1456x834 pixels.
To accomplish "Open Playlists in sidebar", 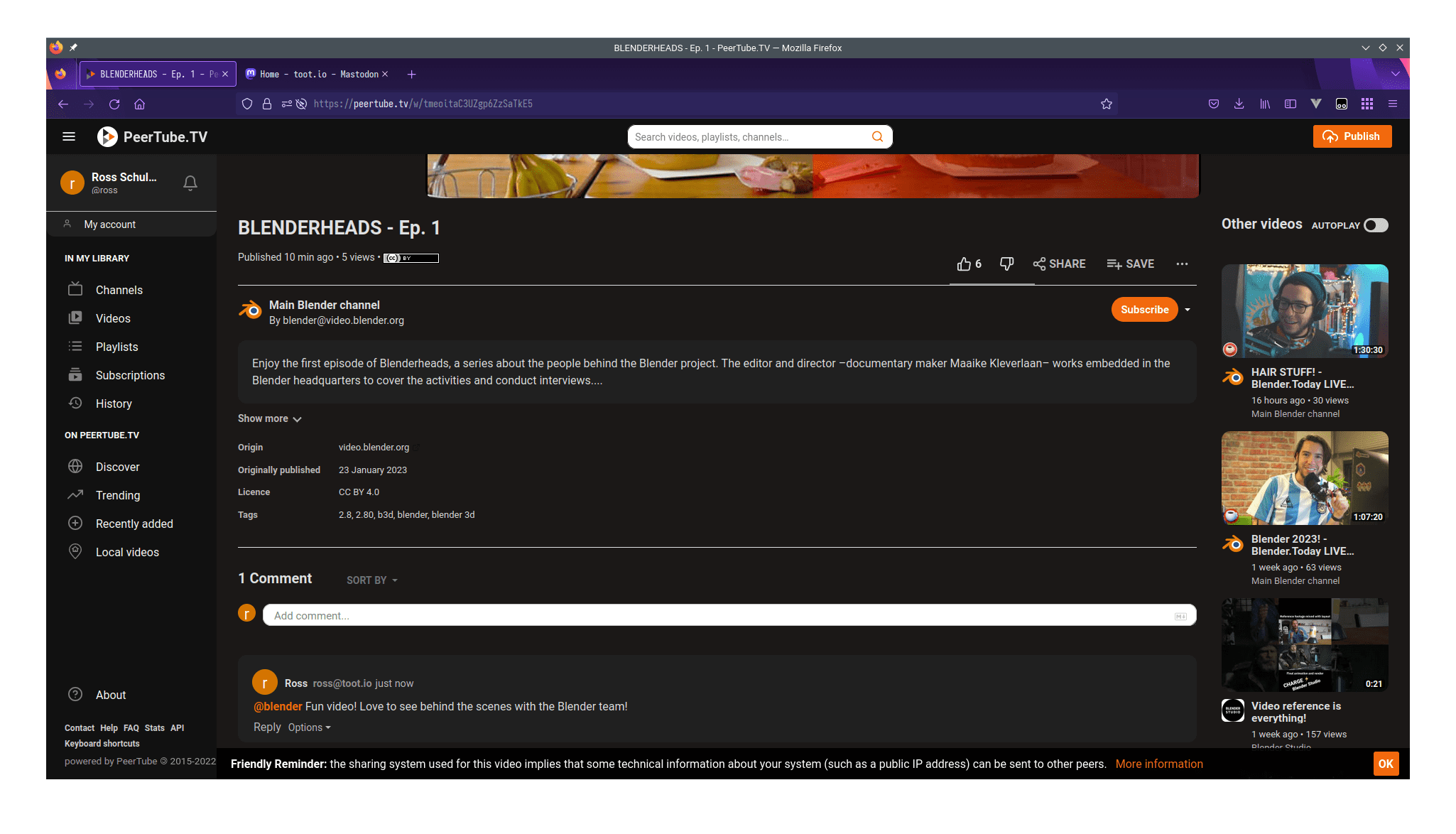I will (x=117, y=347).
